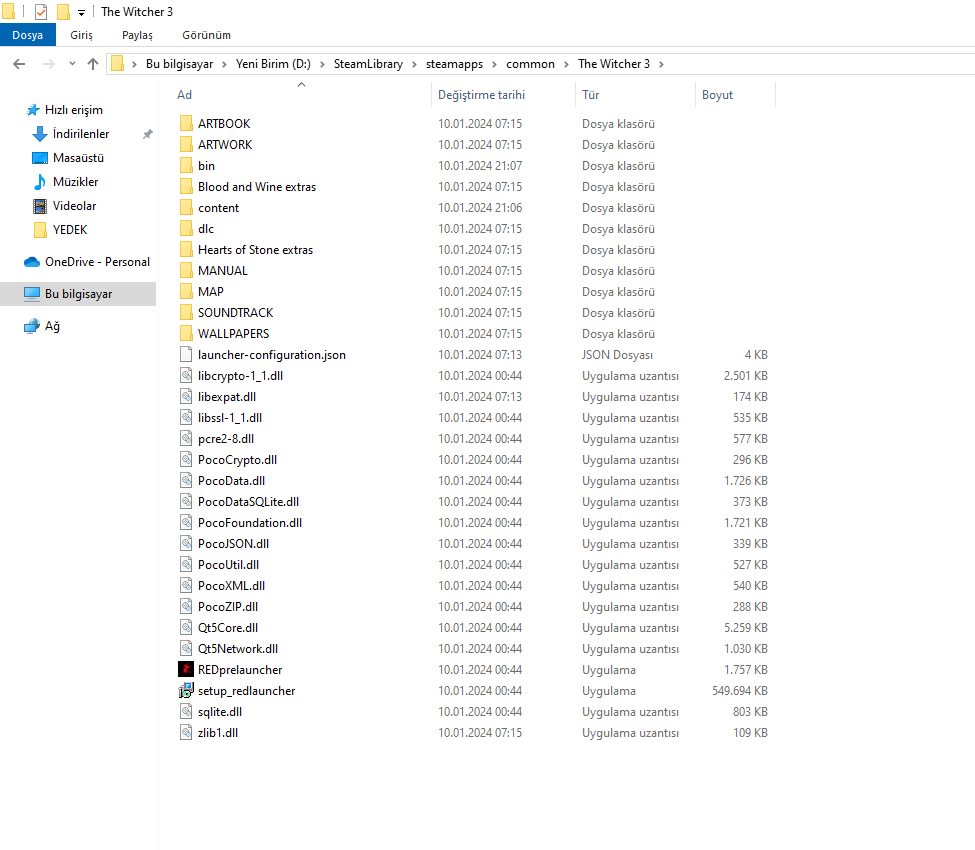Click new folder quick access icon

pos(63,12)
